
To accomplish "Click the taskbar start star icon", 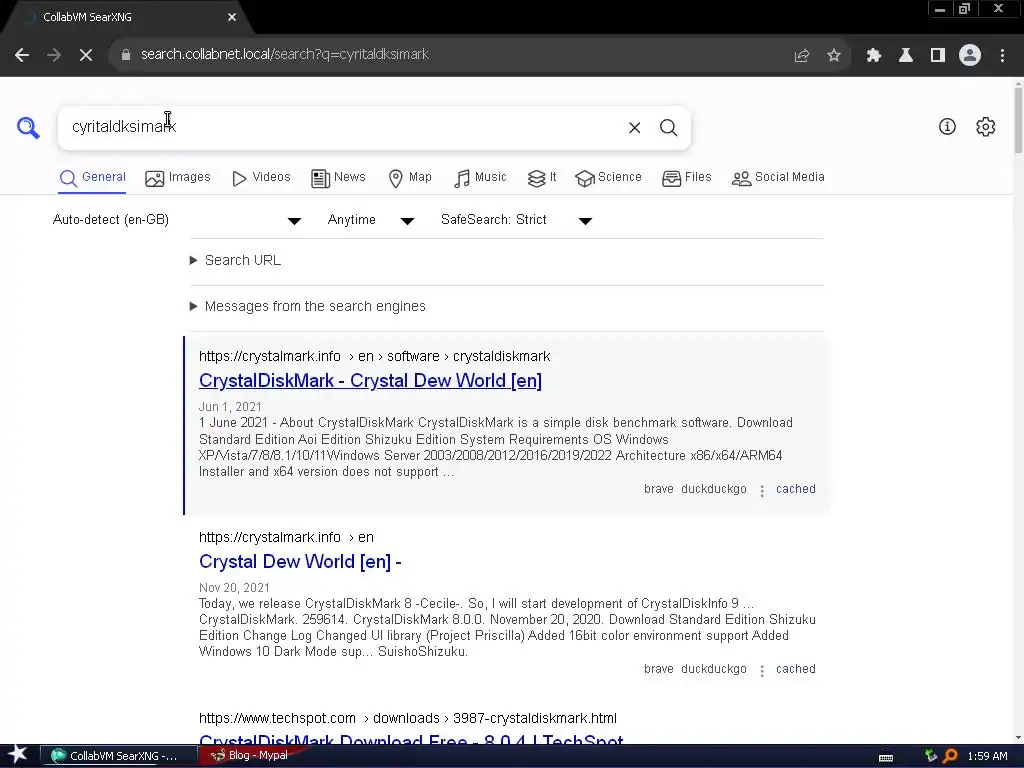I will pos(18,756).
